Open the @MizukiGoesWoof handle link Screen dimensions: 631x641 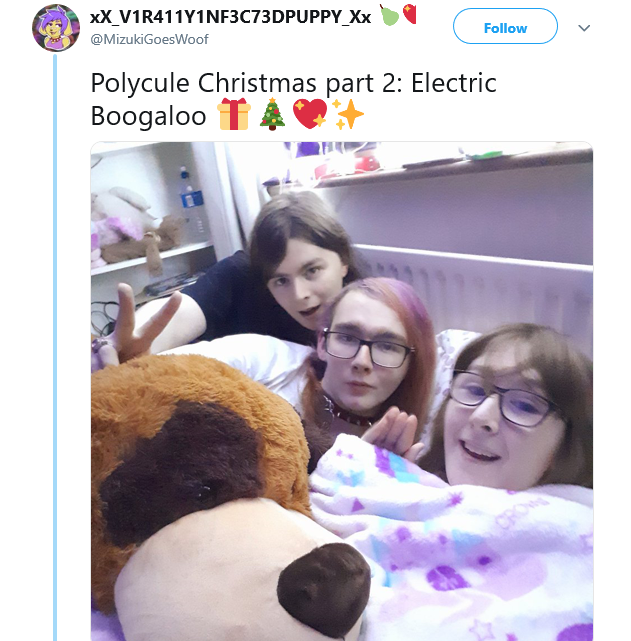coord(149,39)
